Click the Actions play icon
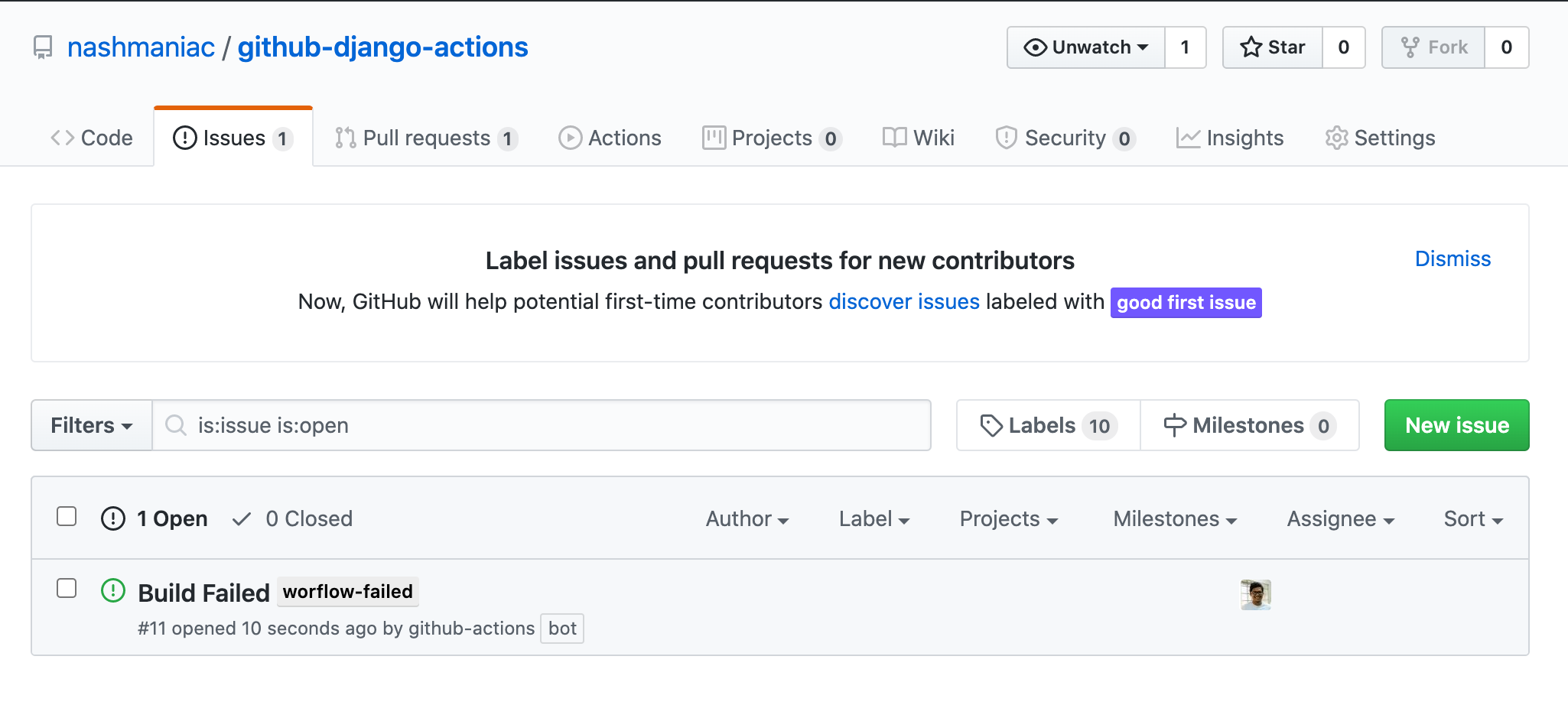This screenshot has height=705, width=1568. (570, 138)
